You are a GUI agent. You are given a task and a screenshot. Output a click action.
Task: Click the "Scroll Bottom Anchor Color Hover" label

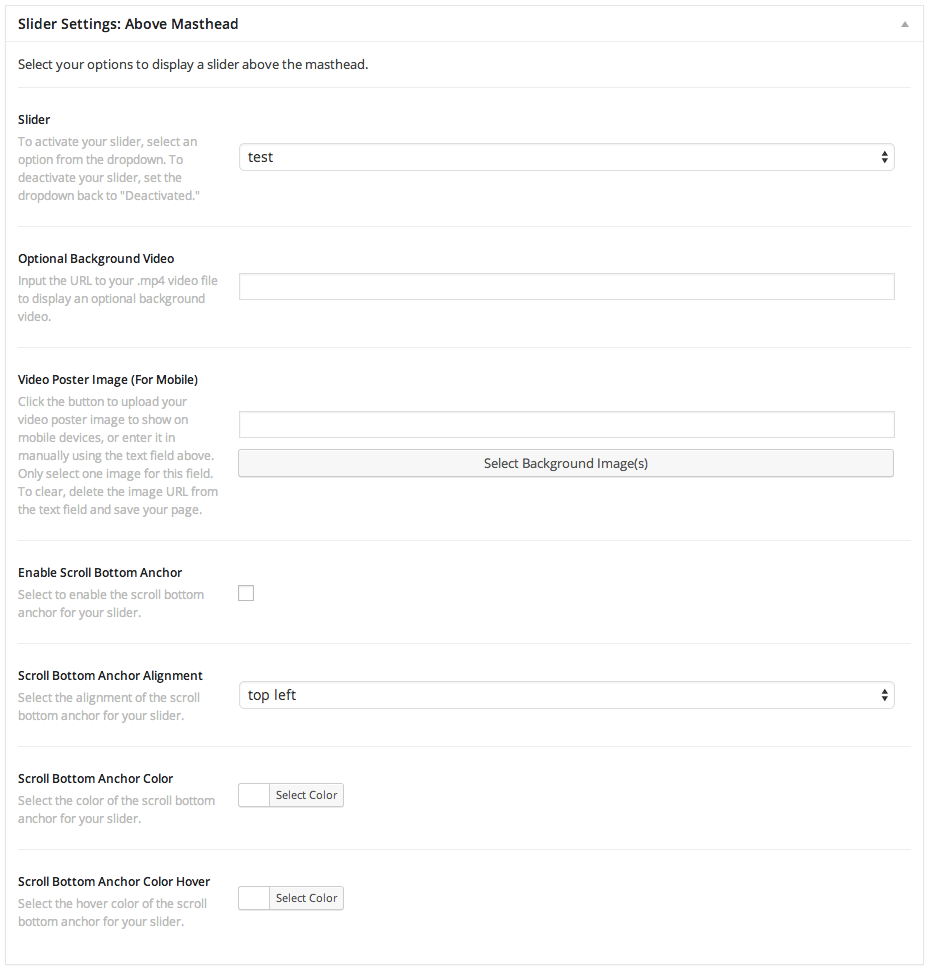click(114, 882)
